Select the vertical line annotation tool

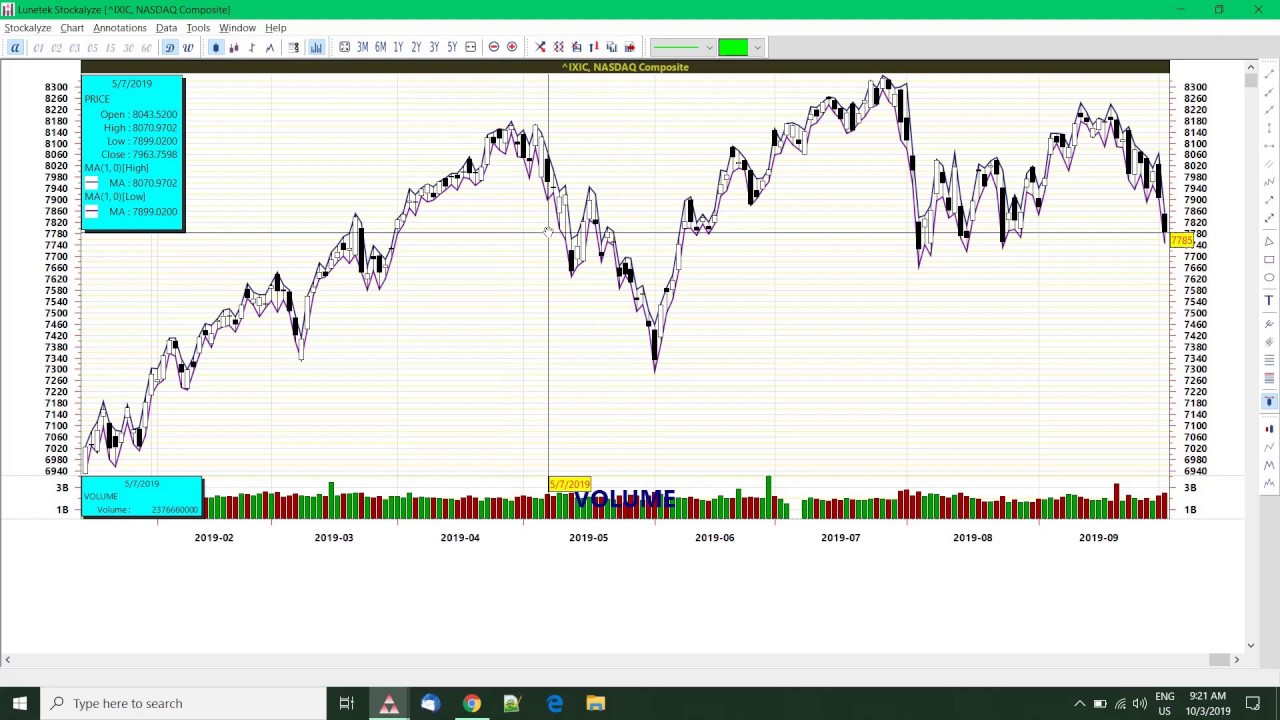[1269, 127]
